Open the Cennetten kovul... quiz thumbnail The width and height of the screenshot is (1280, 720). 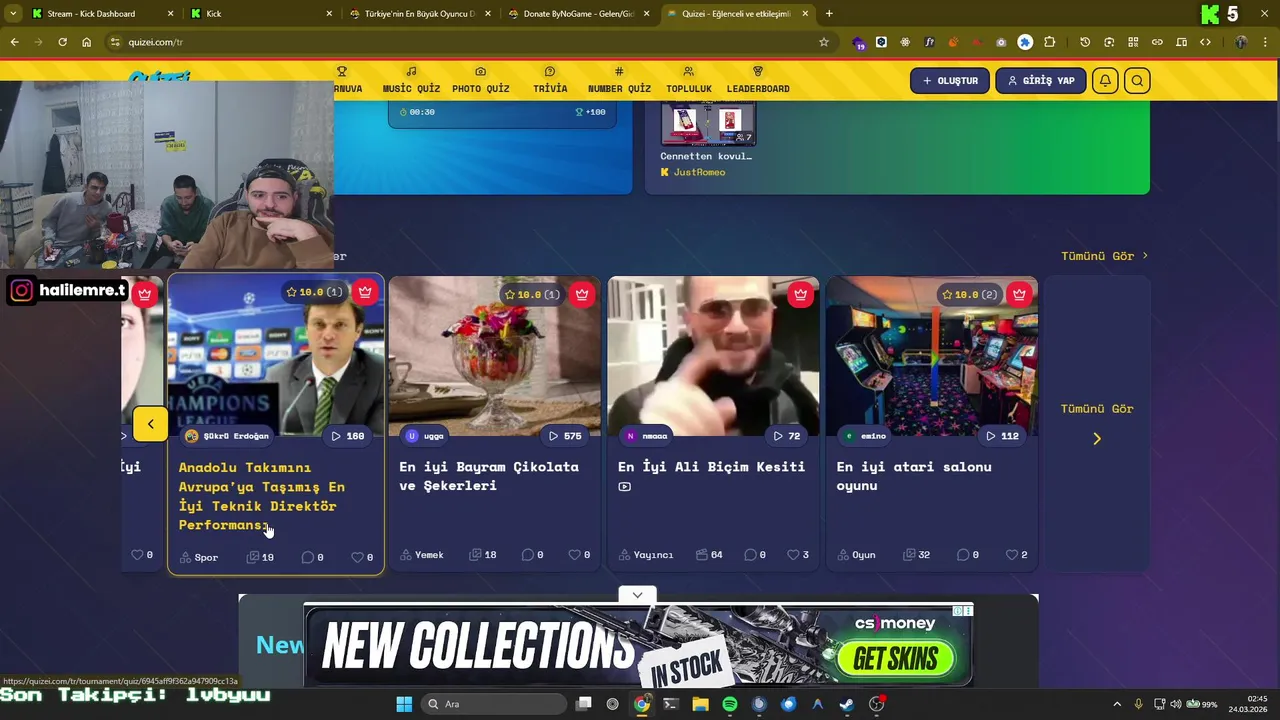(x=707, y=124)
